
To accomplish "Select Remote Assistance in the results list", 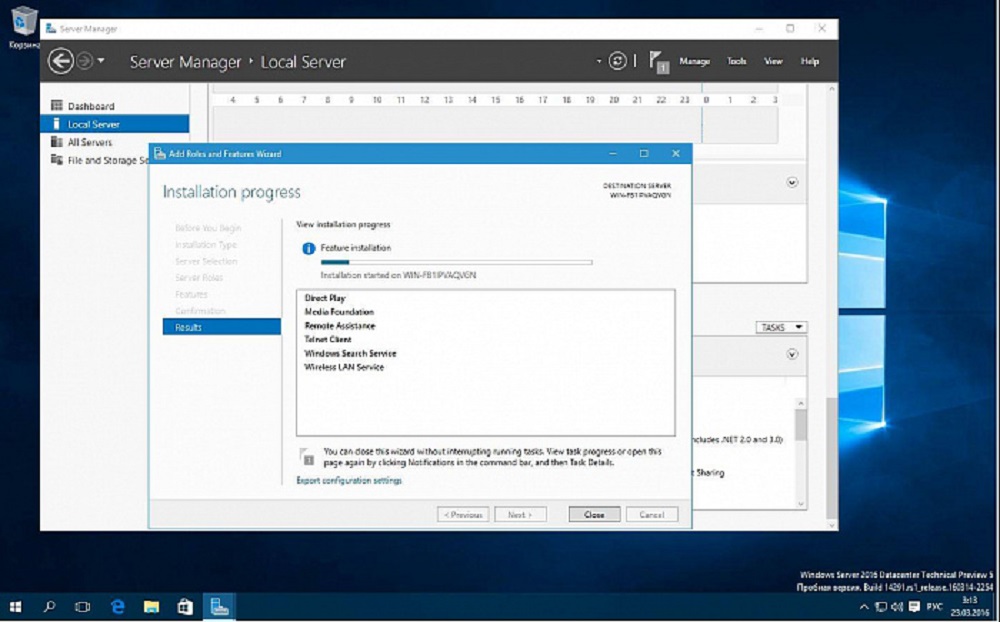I will [x=340, y=326].
